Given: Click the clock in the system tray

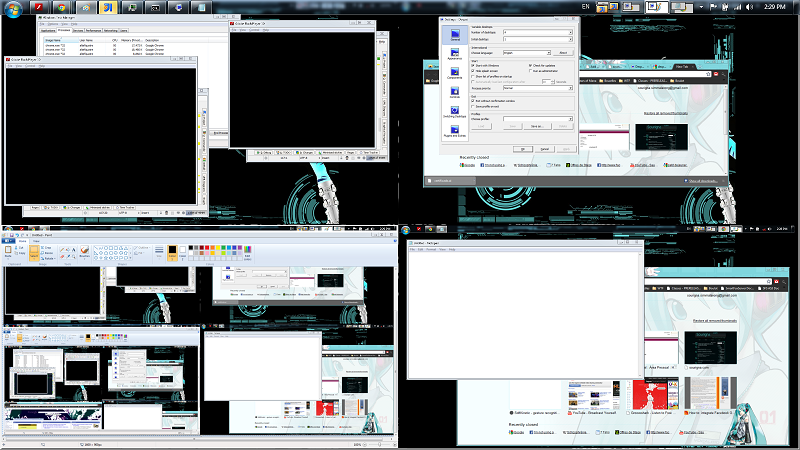Looking at the screenshot, I should (774, 7).
